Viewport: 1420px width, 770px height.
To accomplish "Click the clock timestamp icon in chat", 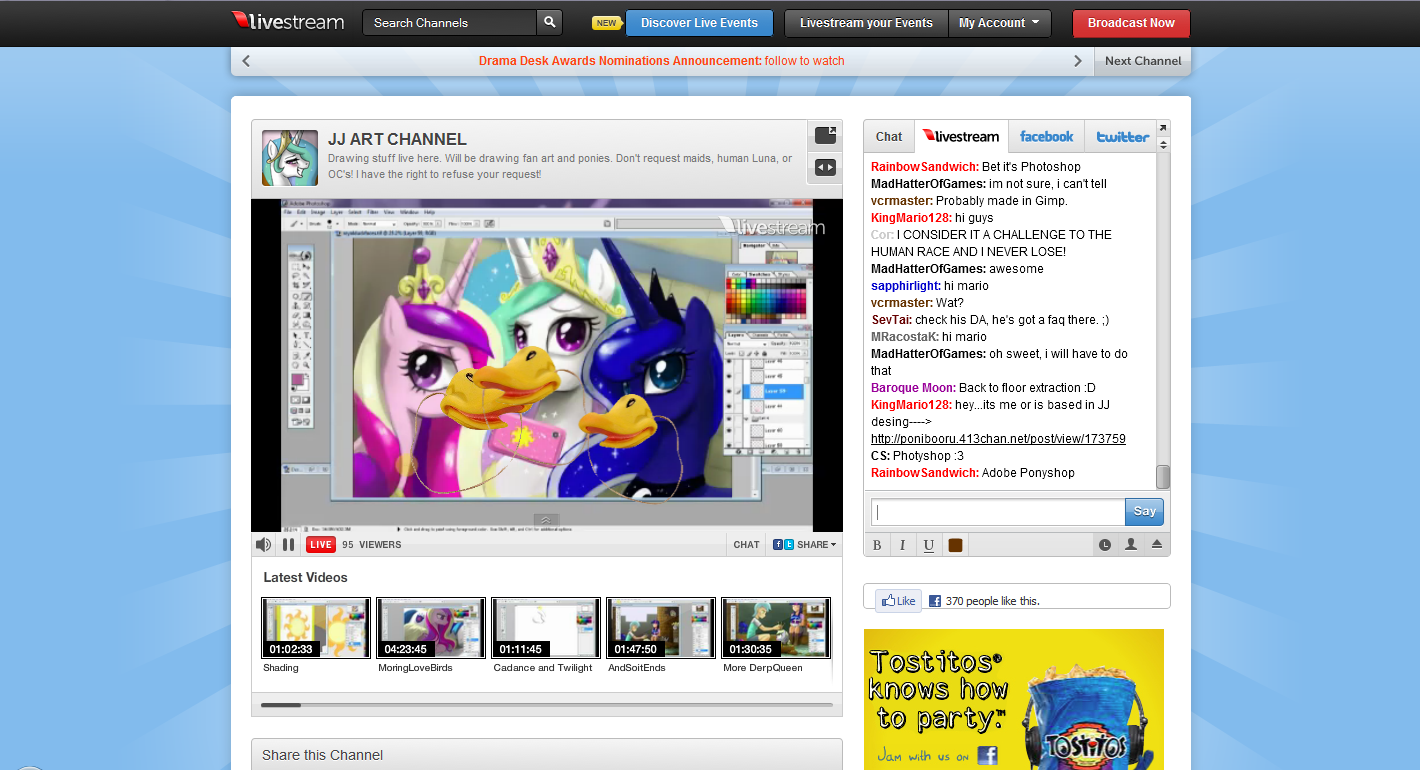I will 1105,545.
